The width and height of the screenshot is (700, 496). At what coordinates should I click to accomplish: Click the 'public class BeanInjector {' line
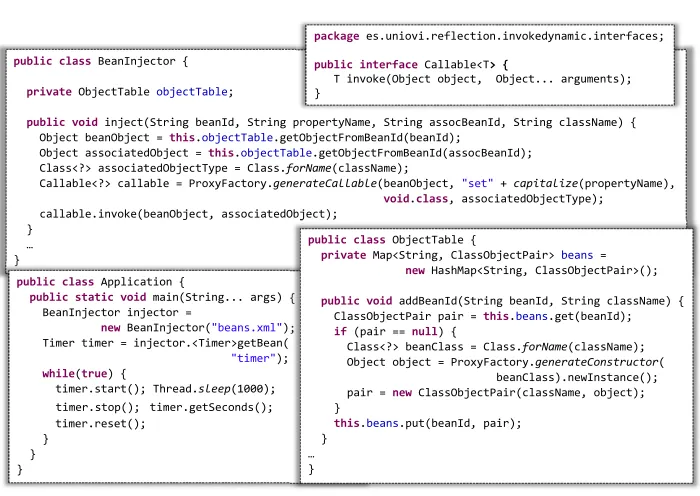[x=101, y=61]
